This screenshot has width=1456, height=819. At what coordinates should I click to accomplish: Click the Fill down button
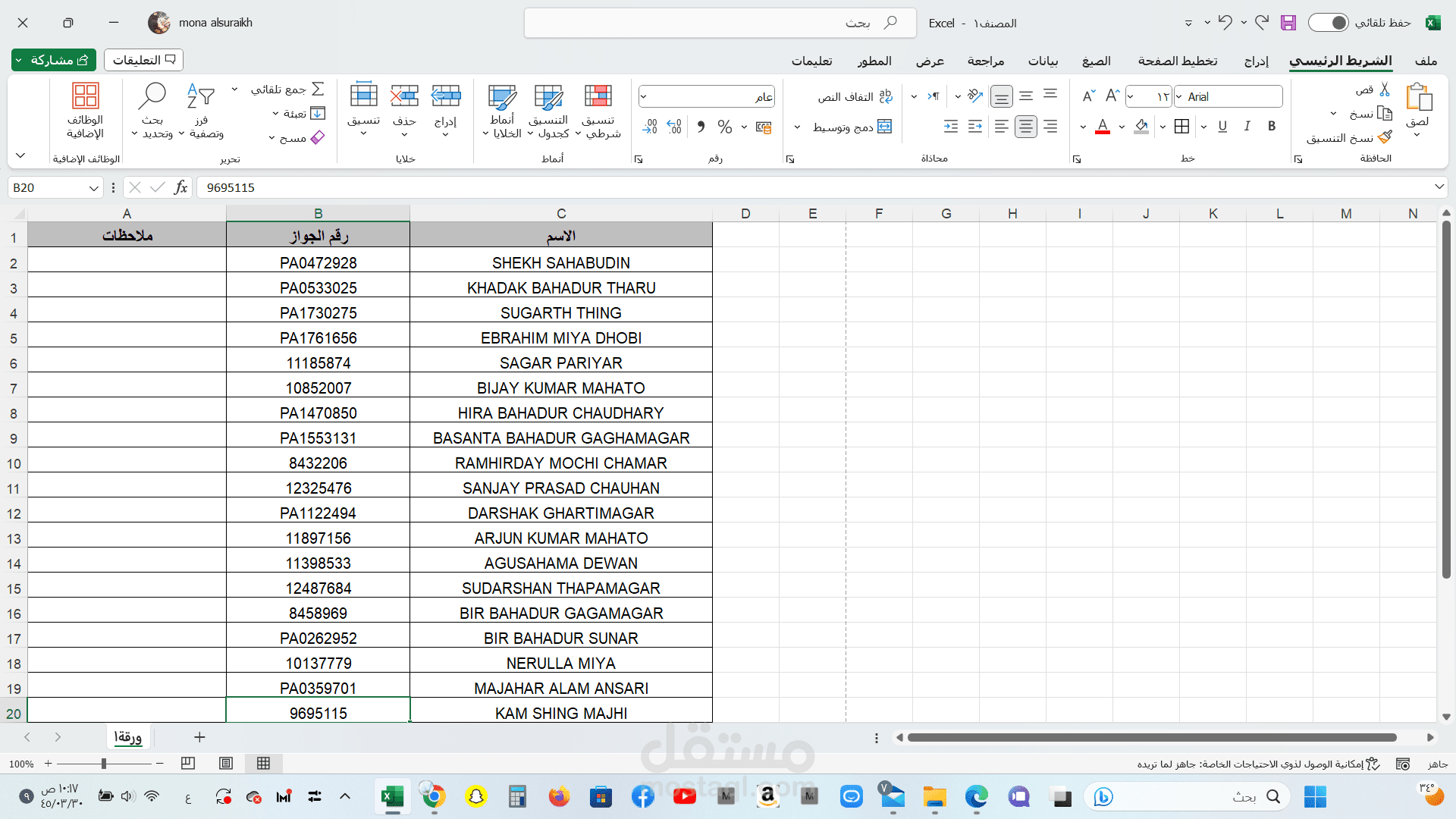300,113
